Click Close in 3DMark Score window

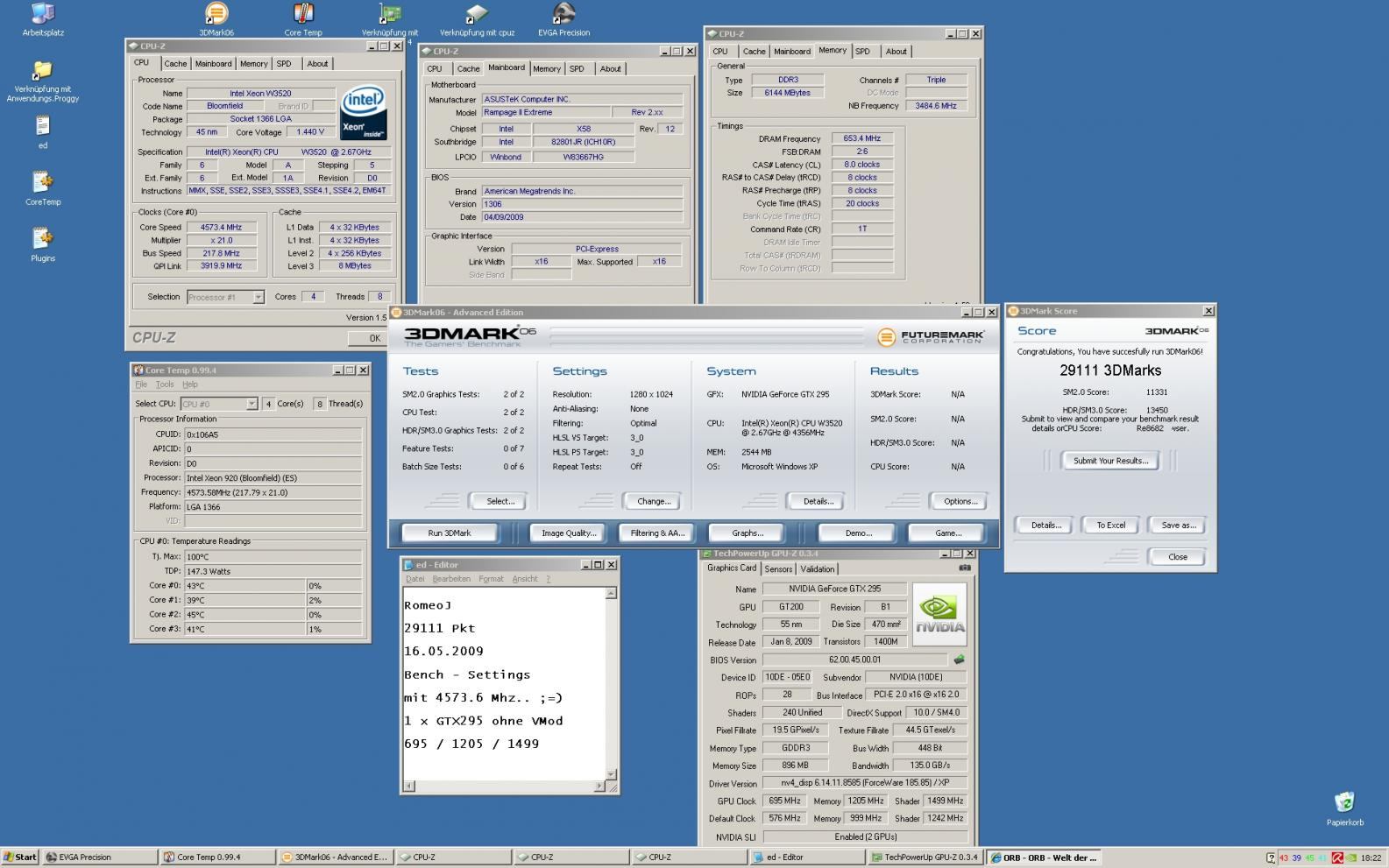coord(1178,556)
